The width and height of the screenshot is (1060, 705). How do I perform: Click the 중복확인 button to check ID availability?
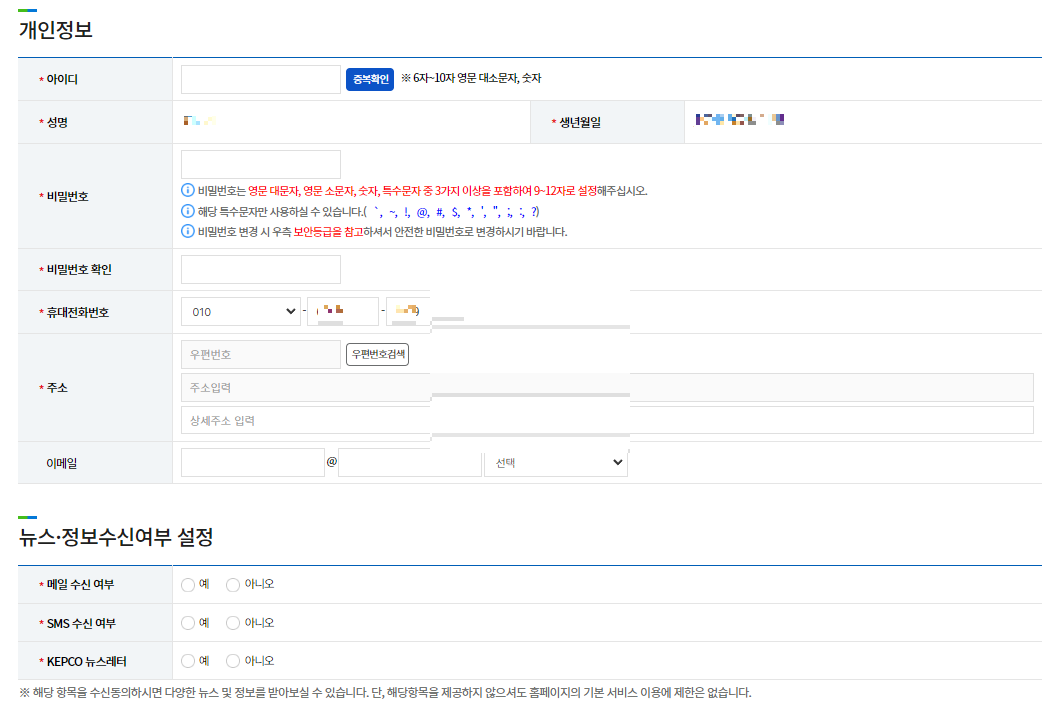369,80
